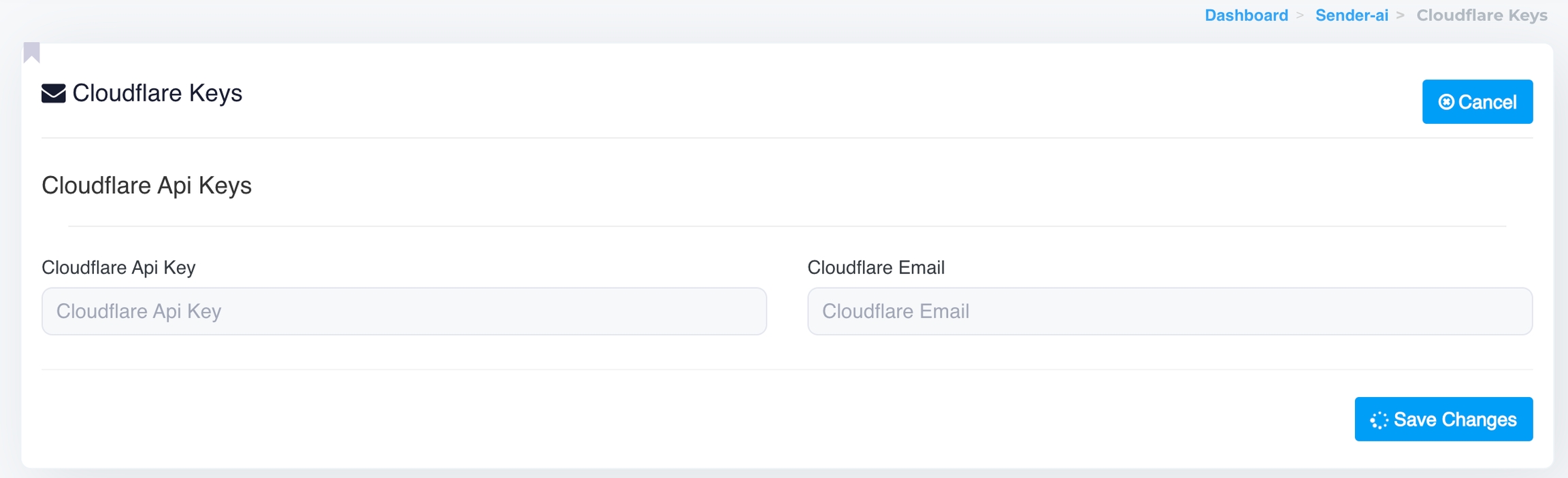Image resolution: width=1568 pixels, height=478 pixels.
Task: Click the envelope icon beside Cloudflare Keys title
Action: click(54, 93)
